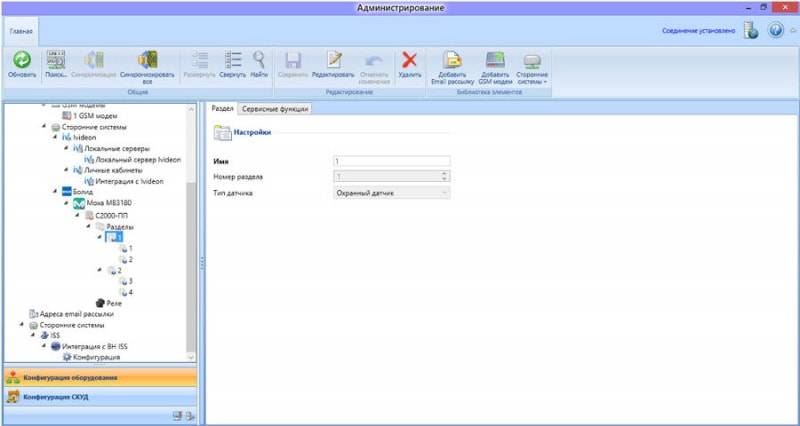This screenshot has width=800, height=426.
Task: Select sensor 4 in the tree
Action: [x=126, y=292]
